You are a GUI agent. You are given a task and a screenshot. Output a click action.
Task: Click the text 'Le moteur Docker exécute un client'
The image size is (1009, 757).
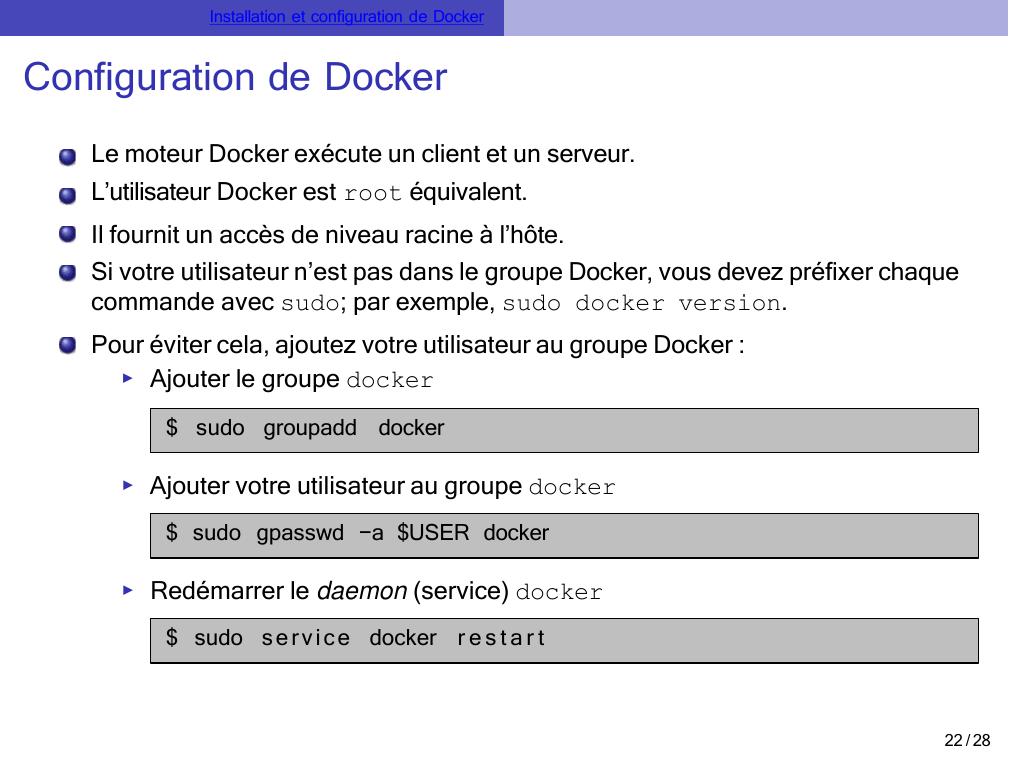point(362,155)
